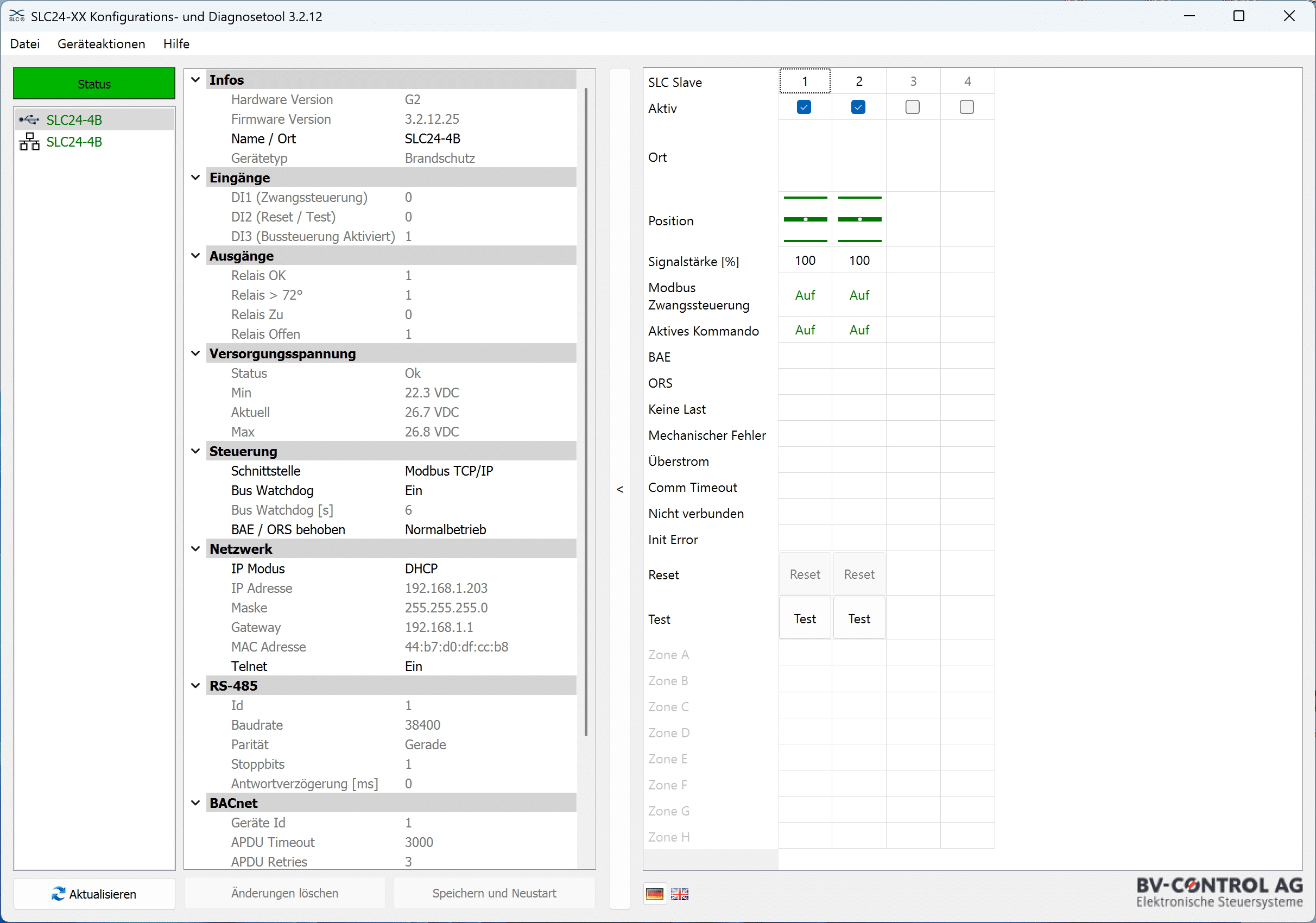Click the Zone A label

668,655
